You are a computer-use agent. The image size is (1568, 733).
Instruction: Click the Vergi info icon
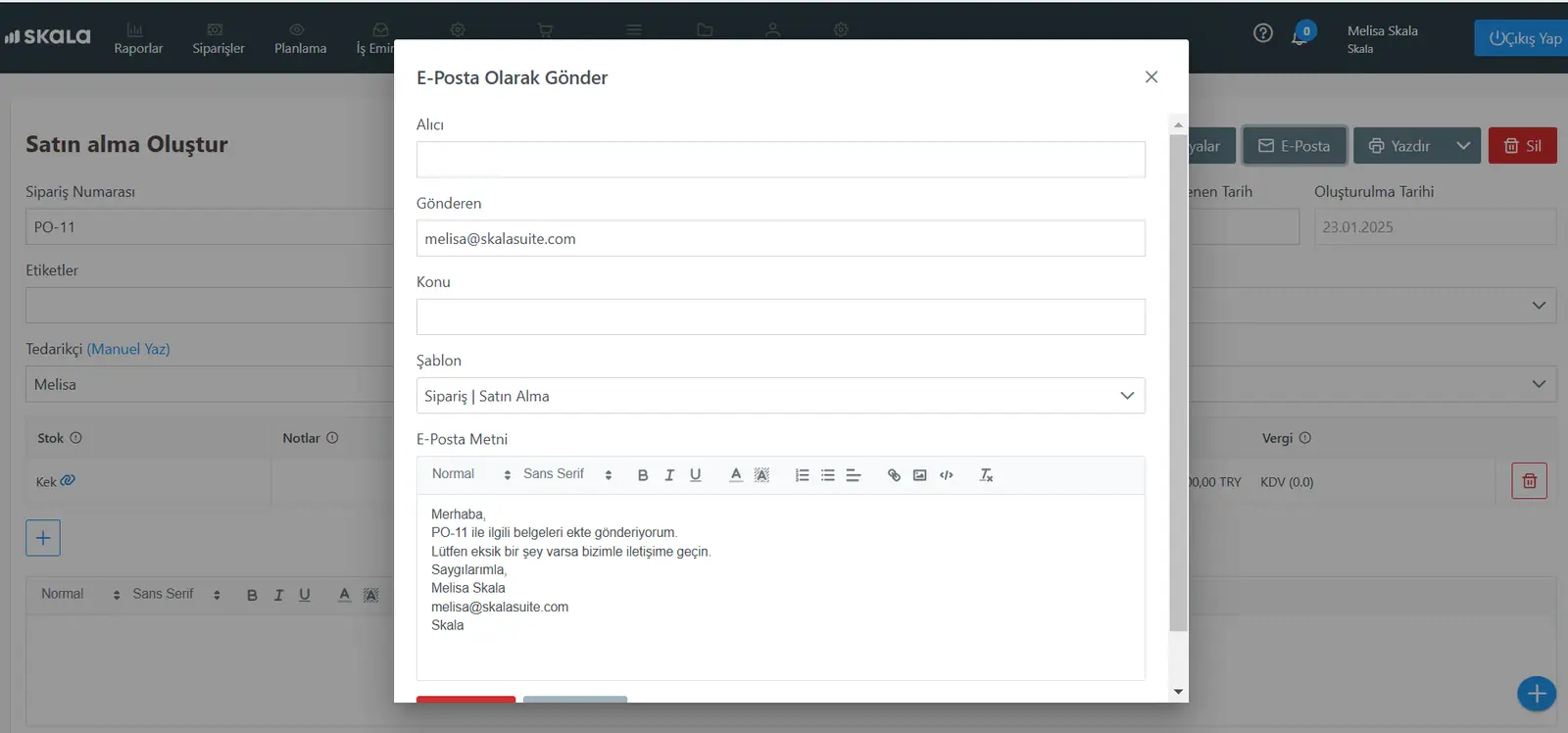click(1304, 438)
